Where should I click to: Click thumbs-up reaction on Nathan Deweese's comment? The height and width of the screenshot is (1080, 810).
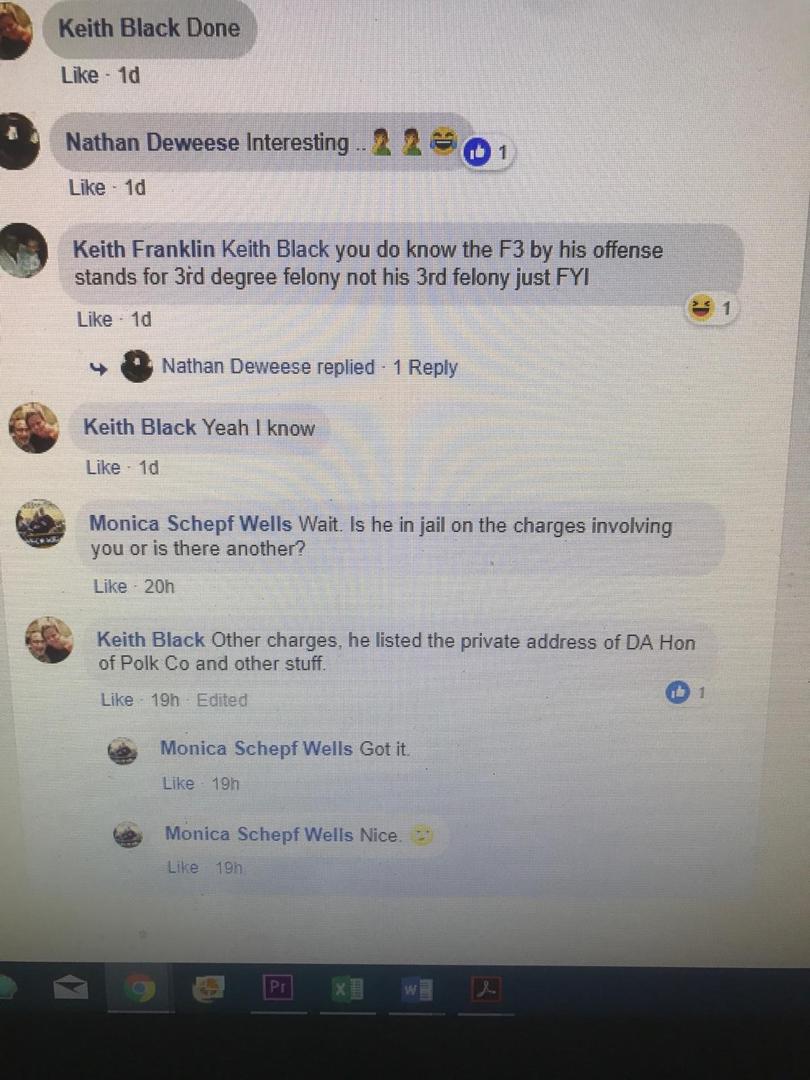[477, 152]
